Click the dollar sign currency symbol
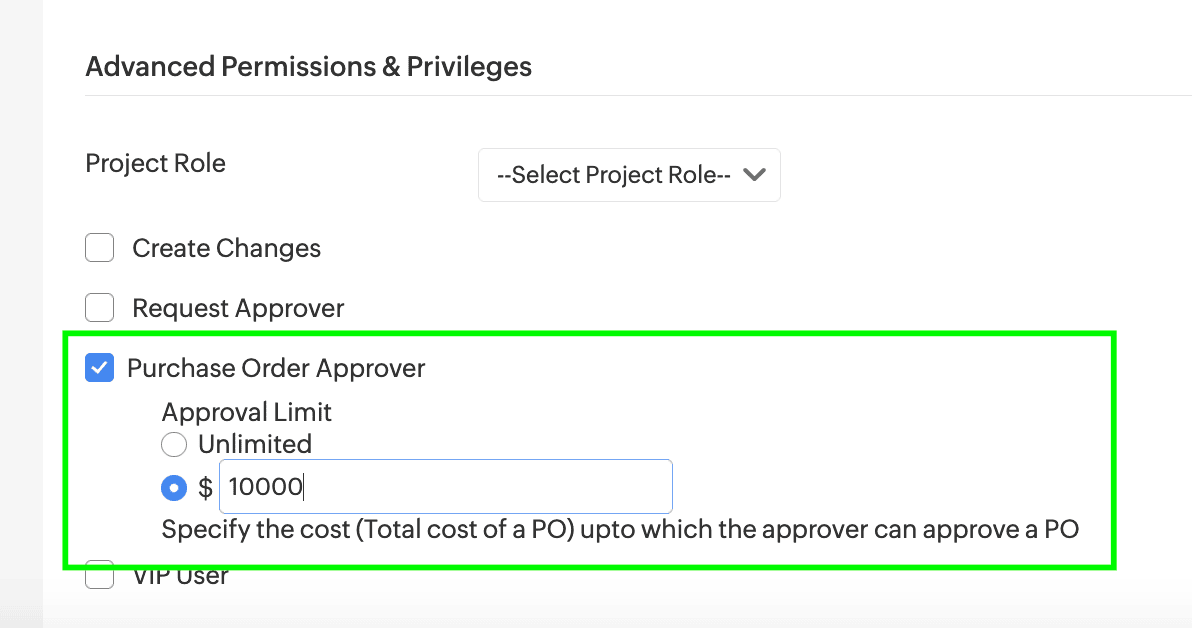1192x628 pixels. (x=205, y=488)
